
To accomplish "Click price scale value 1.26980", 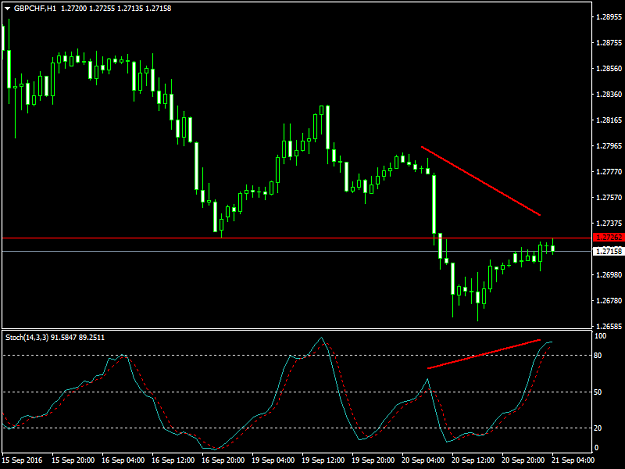I will coord(609,275).
